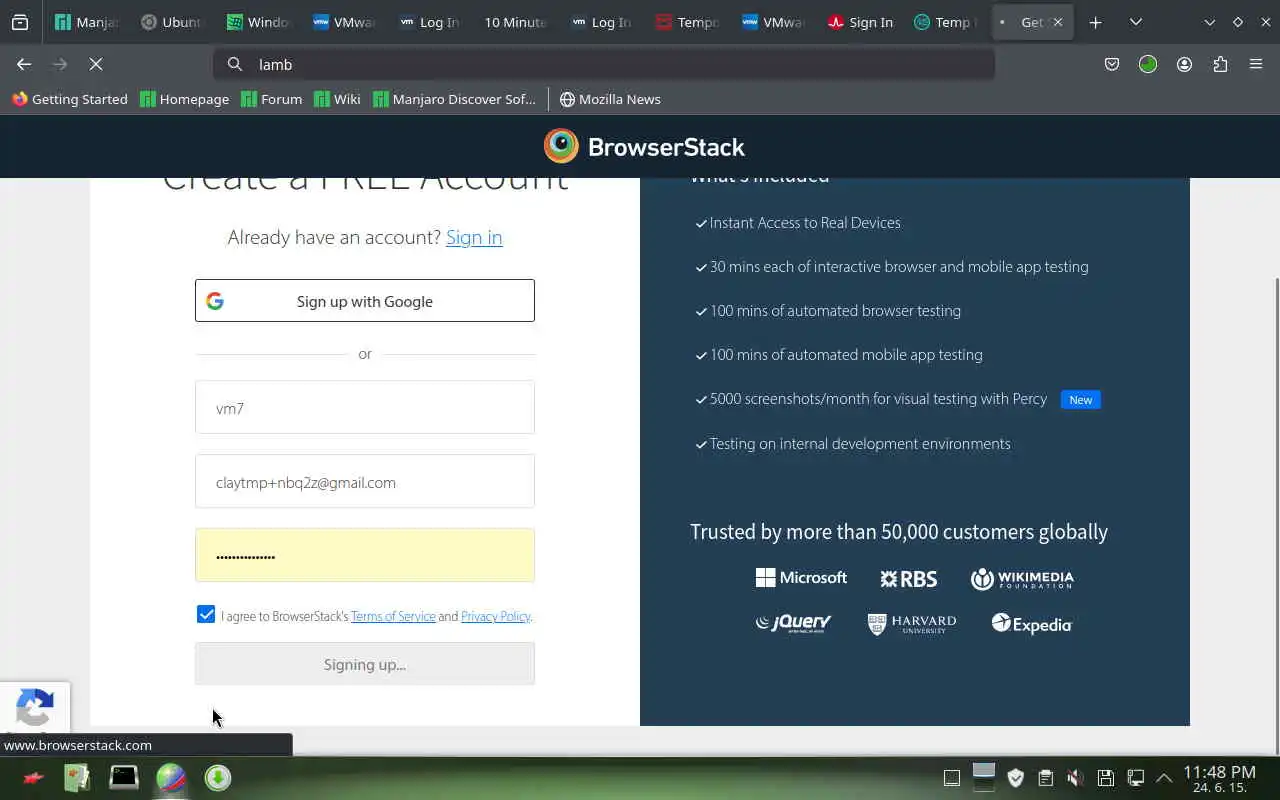Click the window minimize chevron in title bar
The image size is (1280, 800).
(1210, 22)
